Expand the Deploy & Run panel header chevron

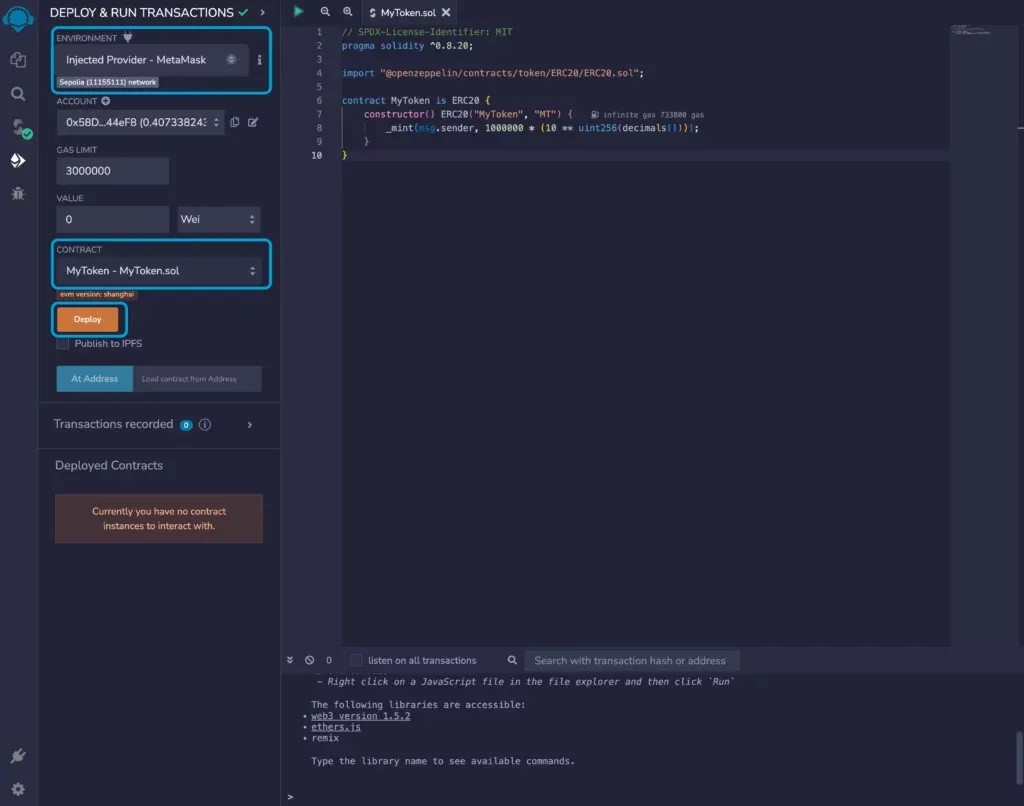pos(263,12)
